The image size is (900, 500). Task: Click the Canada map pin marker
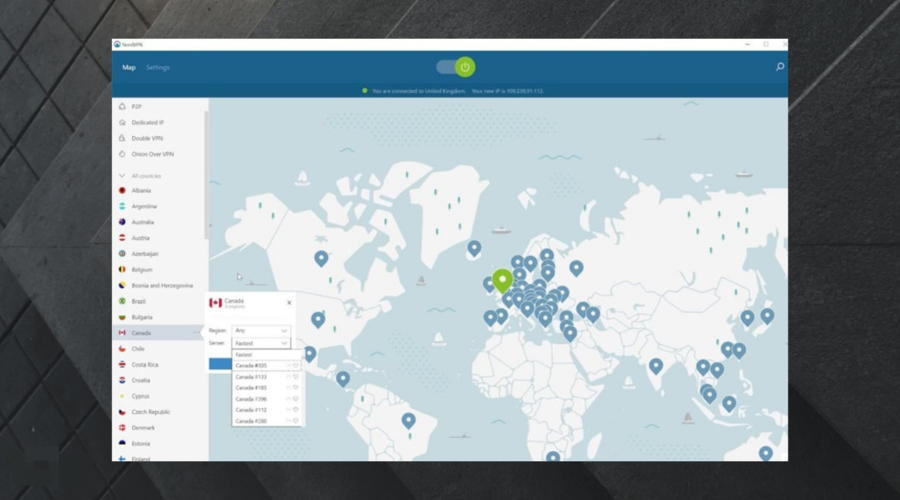321,259
